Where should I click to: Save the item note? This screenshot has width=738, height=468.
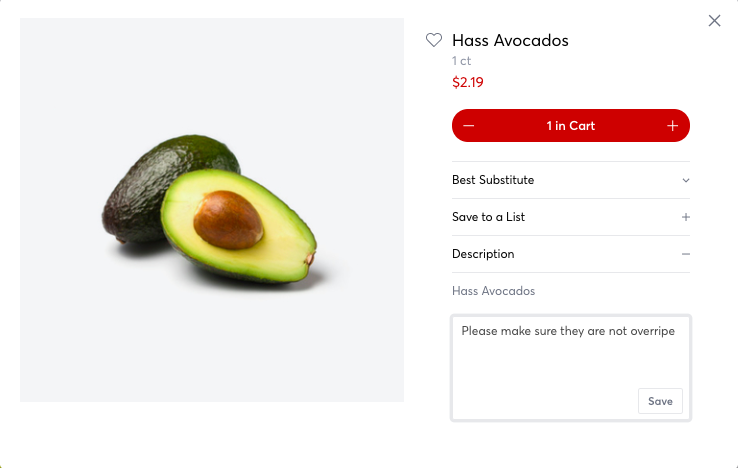point(660,401)
